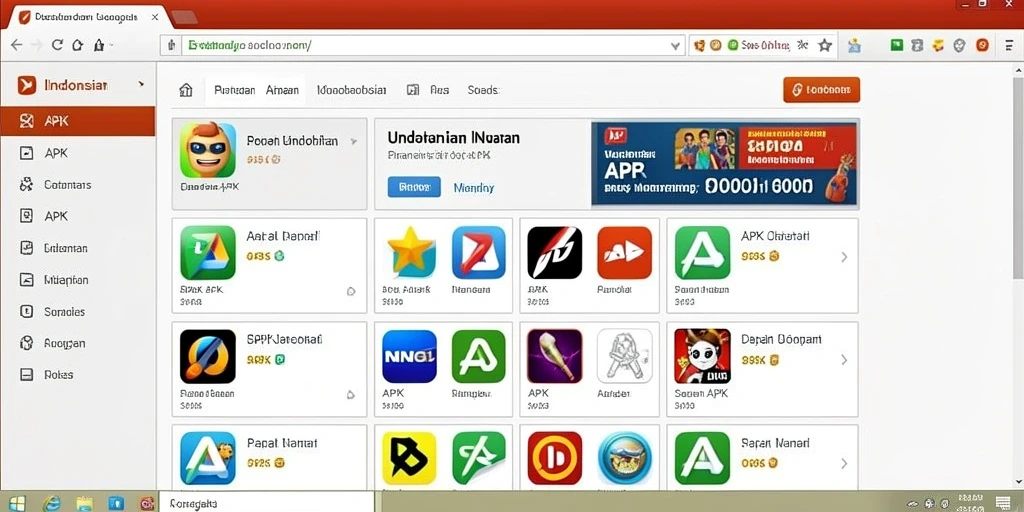Open the Papal Namat blue A icon
The image size is (1024, 512).
tap(208, 458)
